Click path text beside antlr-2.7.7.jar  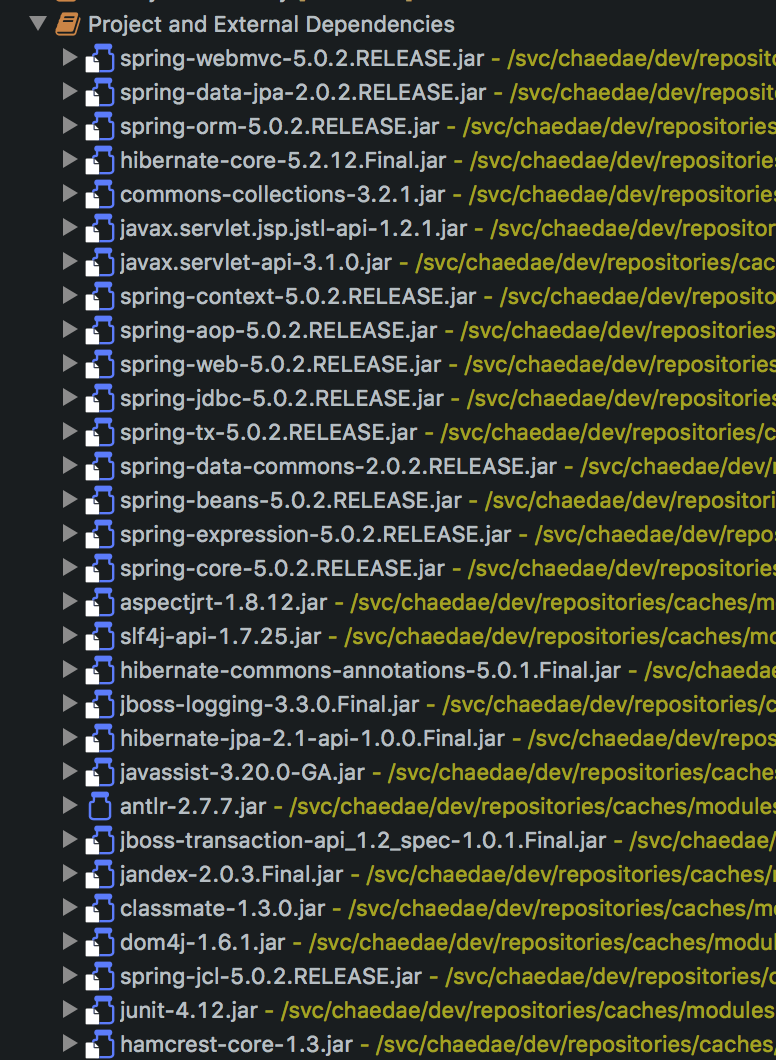(x=533, y=806)
